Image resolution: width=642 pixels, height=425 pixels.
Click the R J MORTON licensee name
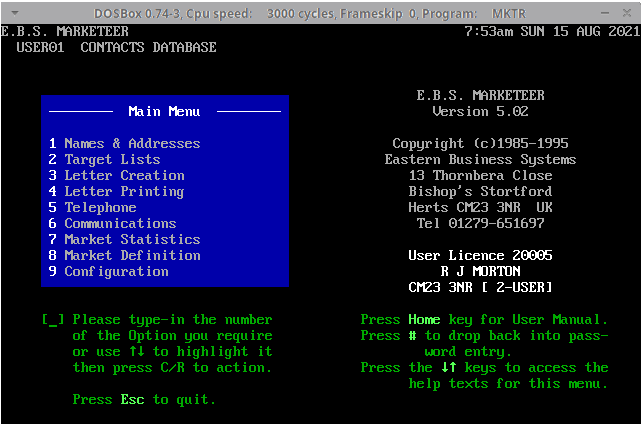pyautogui.click(x=480, y=271)
